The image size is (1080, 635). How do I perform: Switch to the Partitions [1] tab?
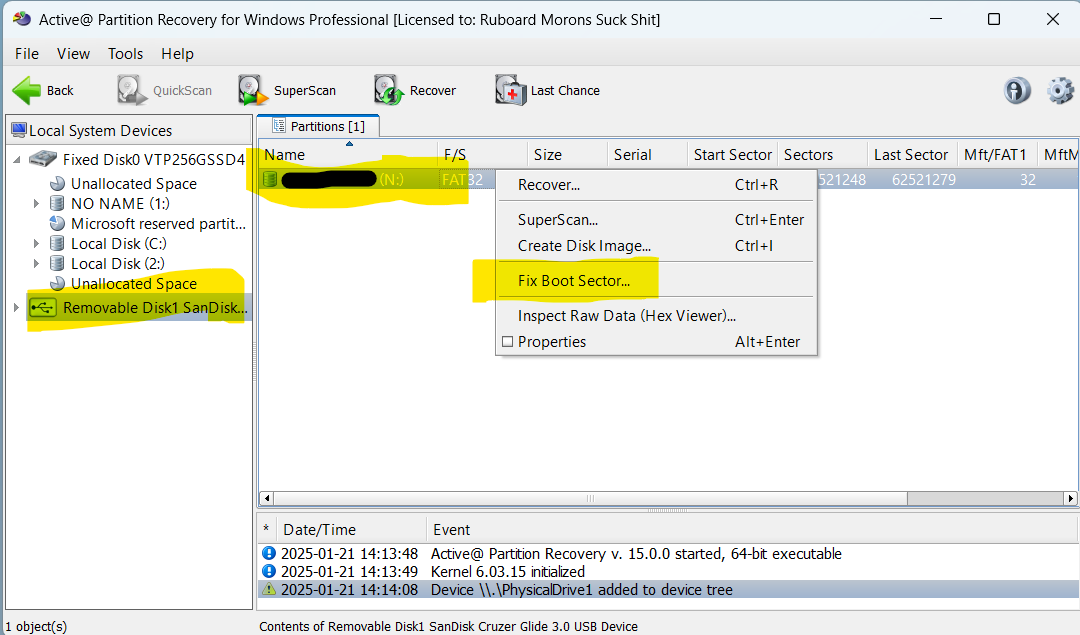point(318,126)
